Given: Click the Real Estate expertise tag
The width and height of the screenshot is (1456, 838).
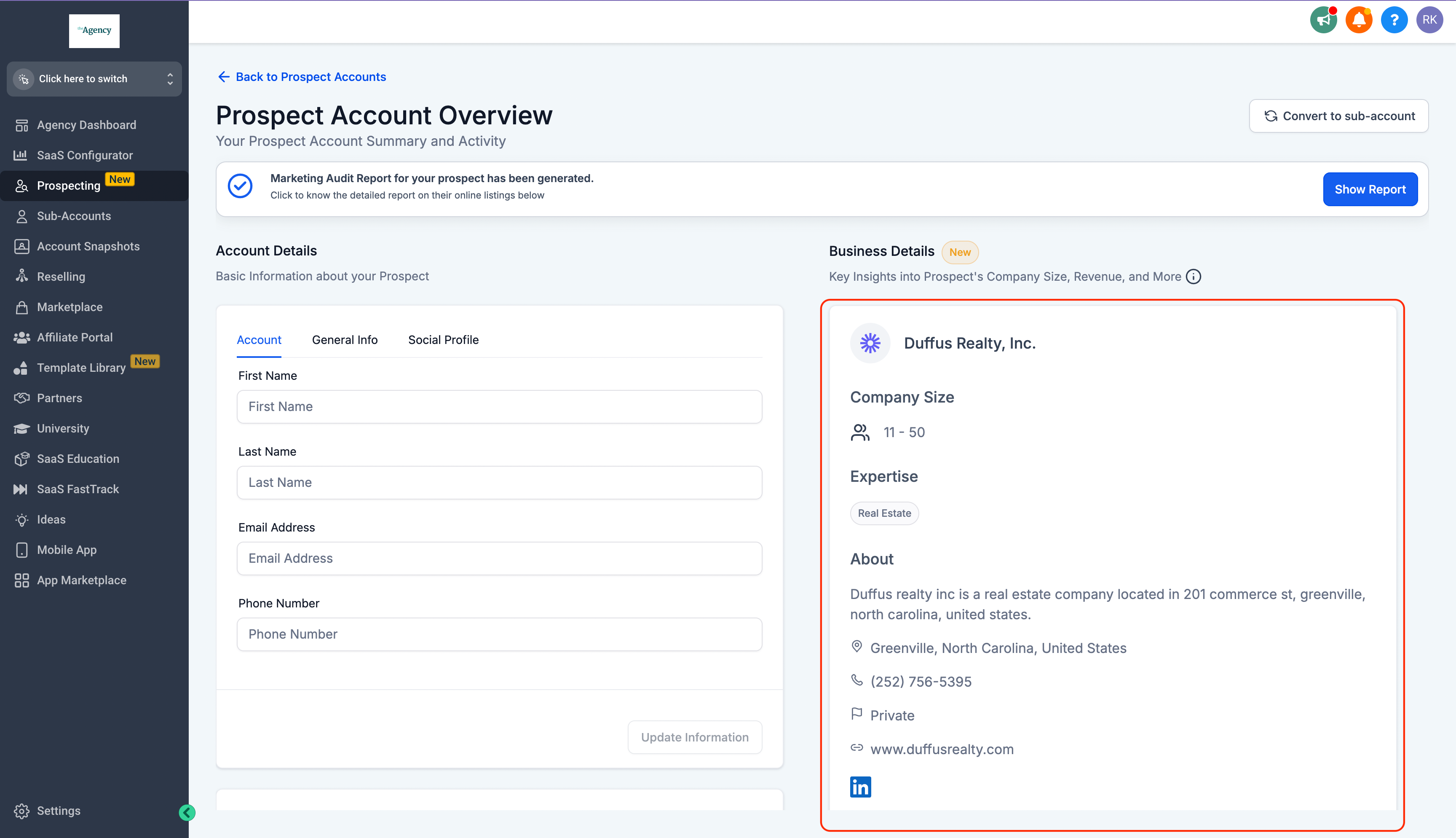Looking at the screenshot, I should click(x=884, y=513).
